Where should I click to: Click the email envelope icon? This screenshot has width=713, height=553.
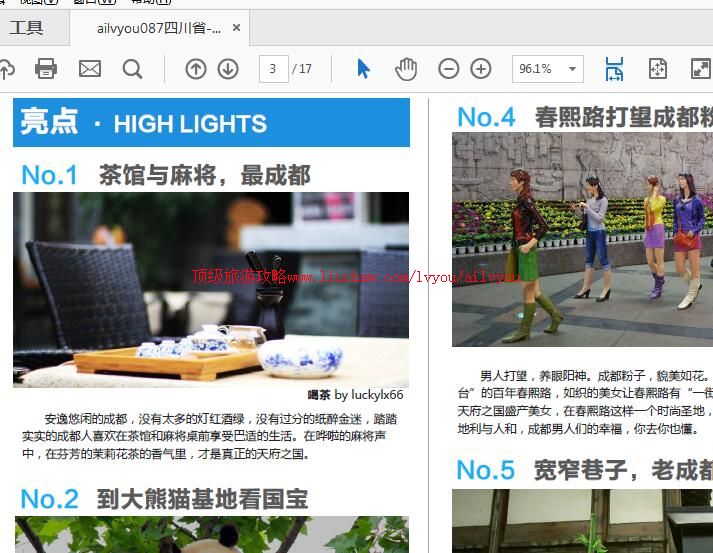[90, 69]
